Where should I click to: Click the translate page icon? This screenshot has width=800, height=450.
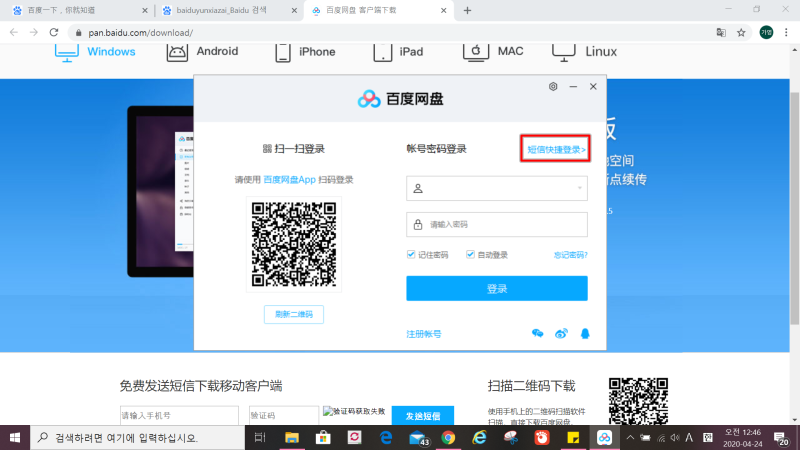pos(721,33)
